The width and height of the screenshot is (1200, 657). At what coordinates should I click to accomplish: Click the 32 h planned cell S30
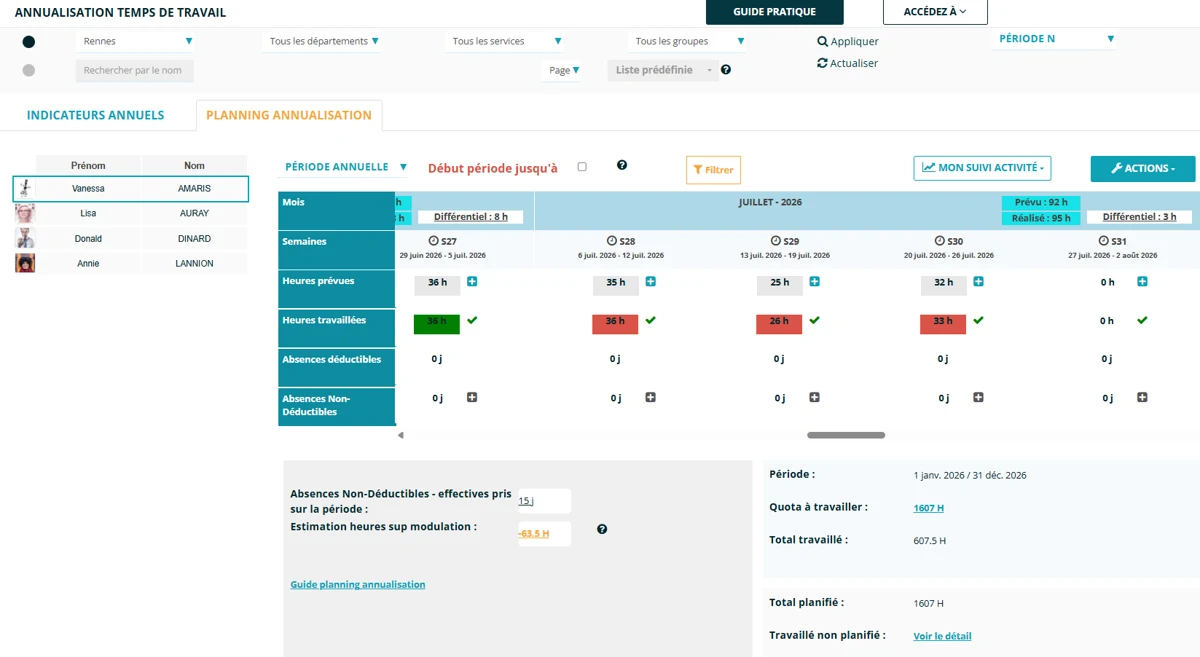pyautogui.click(x=944, y=284)
